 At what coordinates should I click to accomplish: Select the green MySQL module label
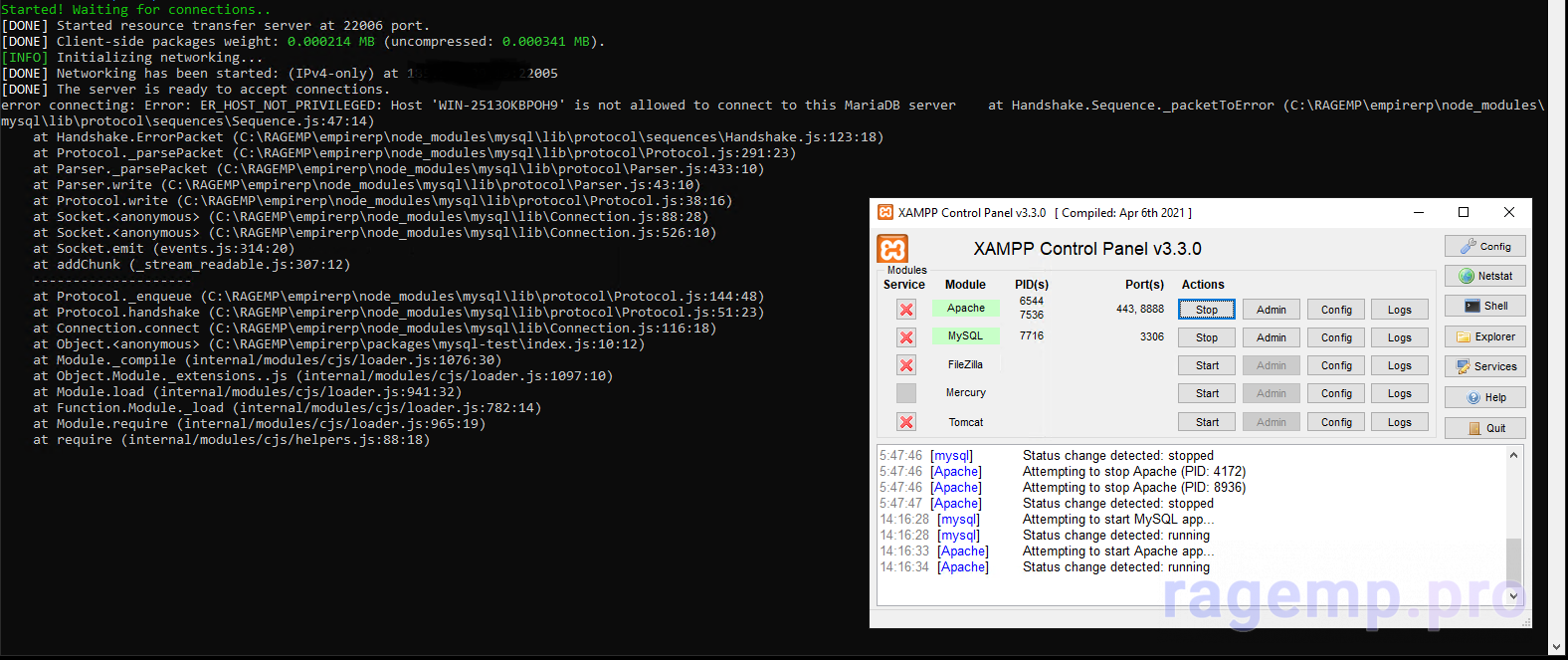click(966, 336)
